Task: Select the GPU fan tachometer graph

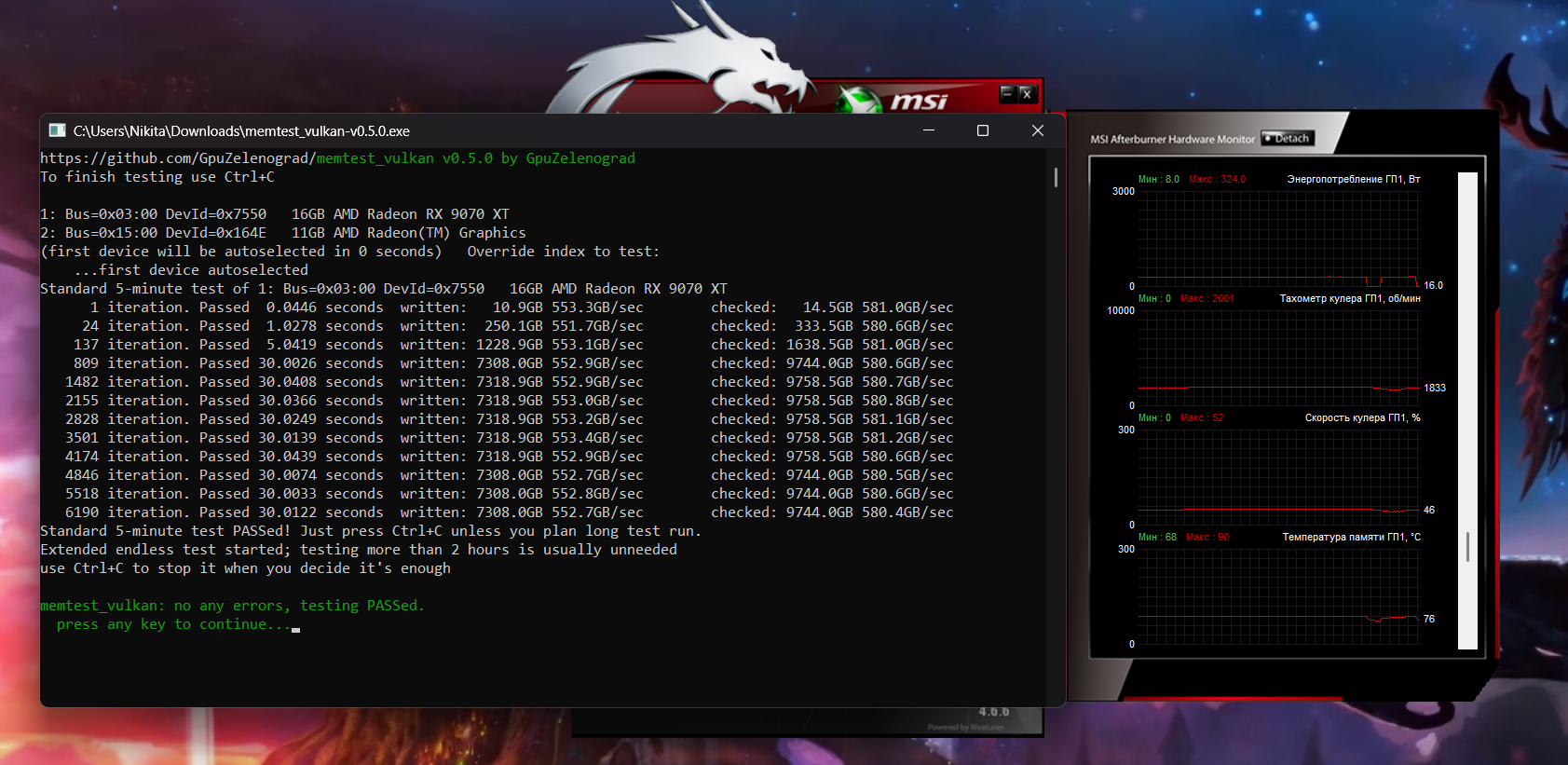Action: [1277, 358]
